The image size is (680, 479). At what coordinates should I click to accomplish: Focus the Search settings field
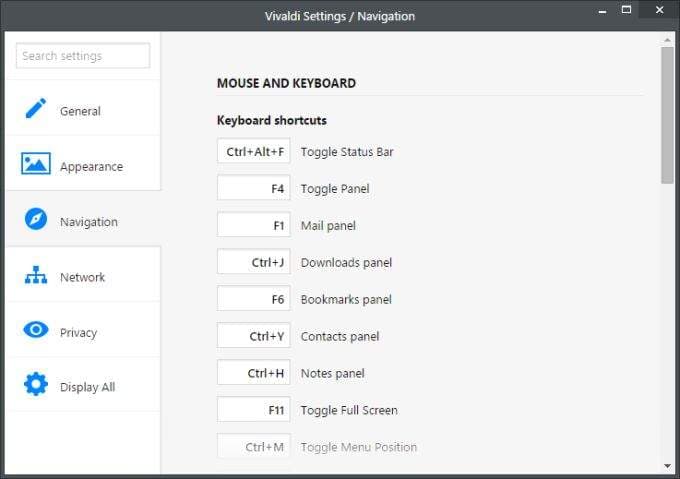[83, 55]
